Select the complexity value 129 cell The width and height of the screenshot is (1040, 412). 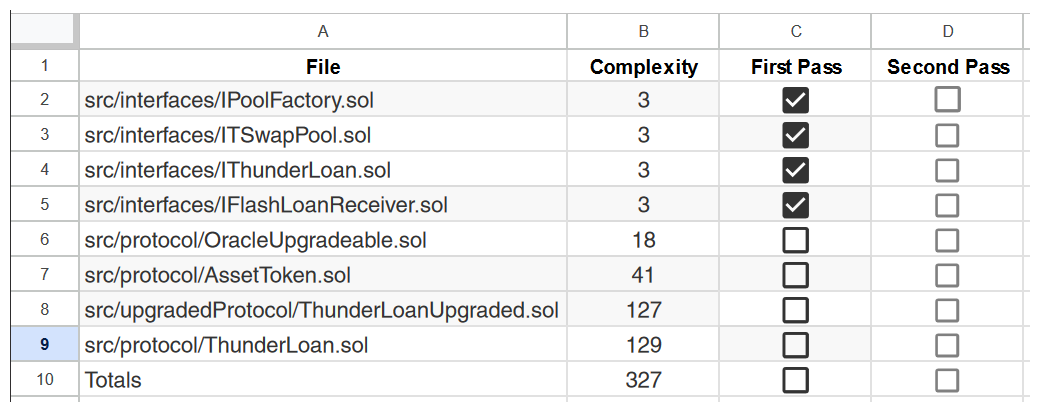[x=643, y=345]
